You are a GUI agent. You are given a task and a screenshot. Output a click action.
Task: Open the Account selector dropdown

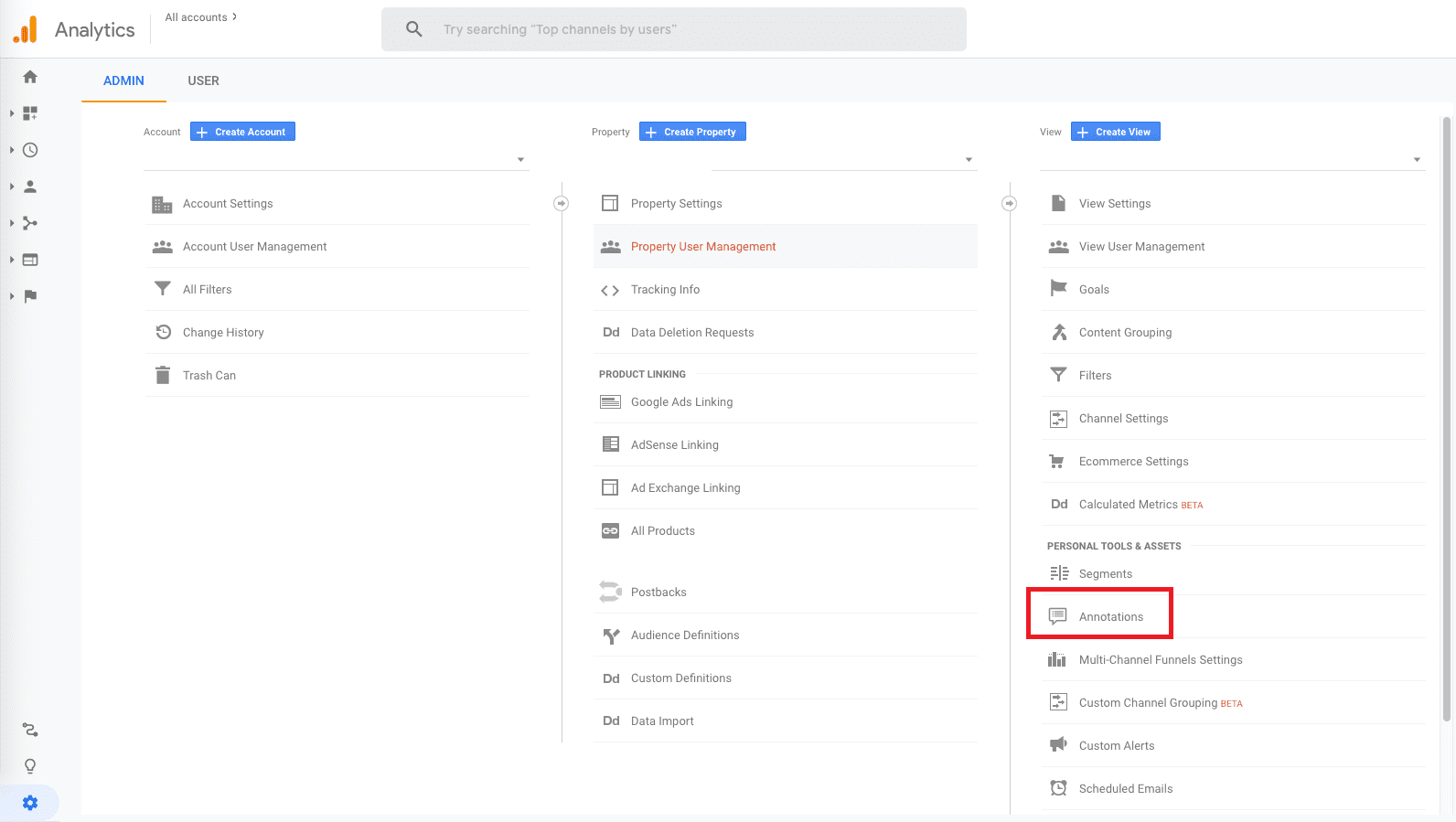337,159
